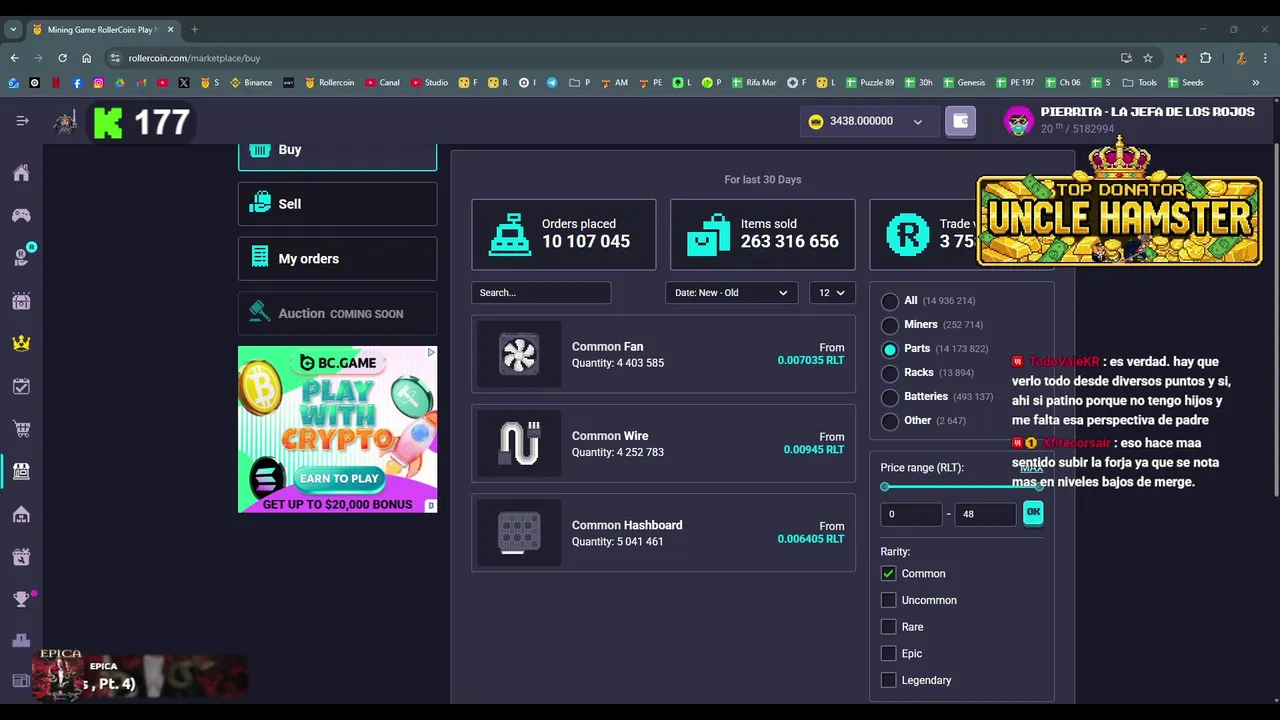Image resolution: width=1280 pixels, height=720 pixels.
Task: Check the Uncommon rarity checkbox
Action: pos(888,600)
